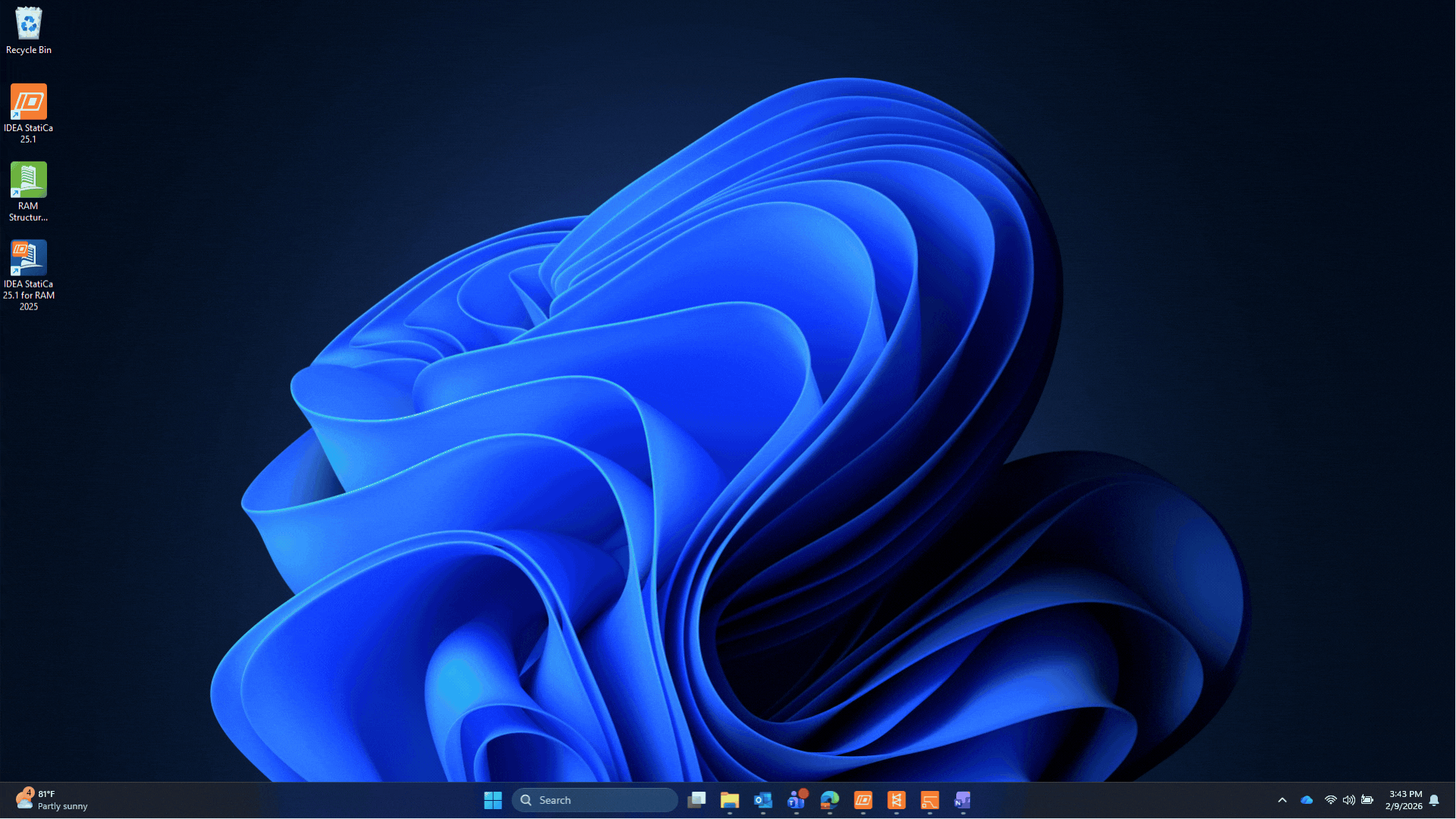The width and height of the screenshot is (1456, 819).
Task: Open Wi-Fi quick settings in system tray
Action: click(x=1330, y=800)
